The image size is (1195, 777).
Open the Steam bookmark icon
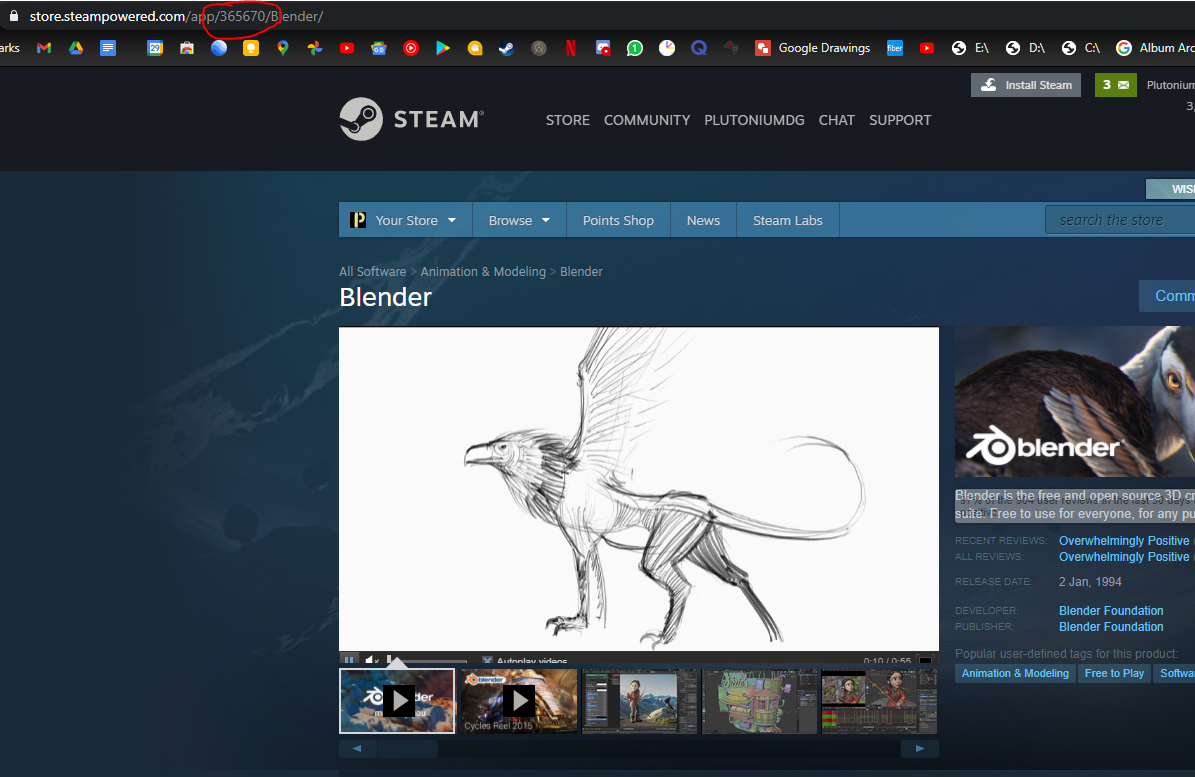point(506,48)
